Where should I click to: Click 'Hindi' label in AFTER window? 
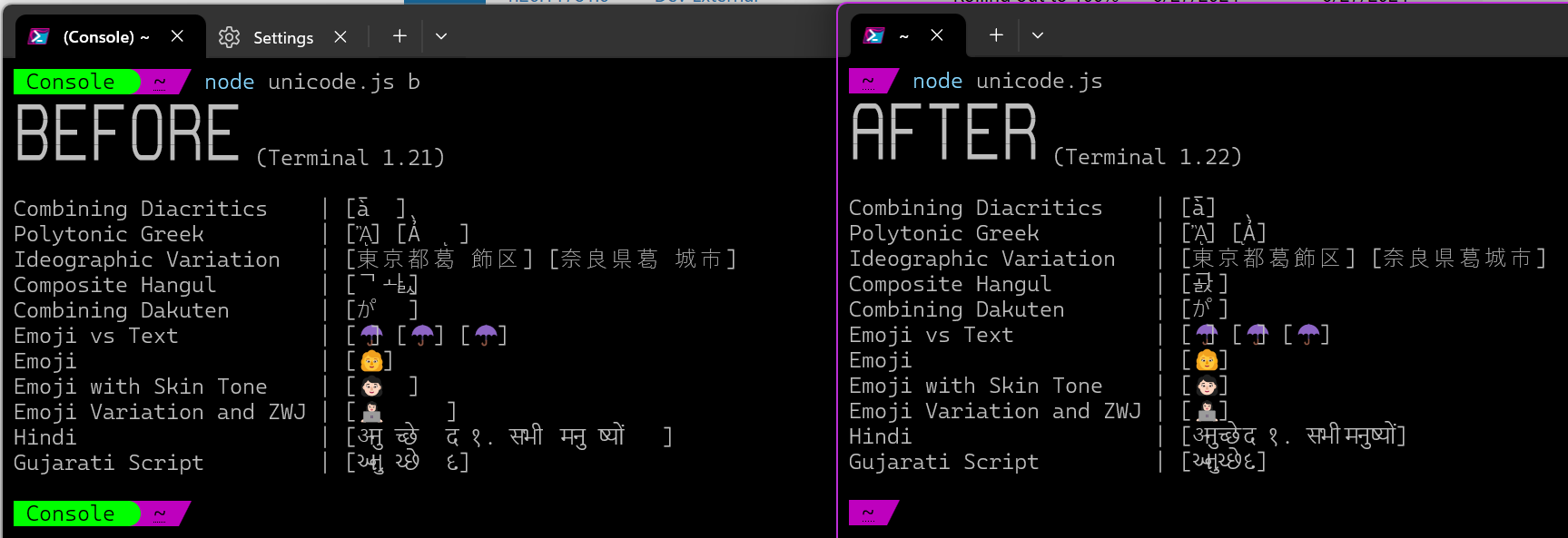tap(881, 436)
